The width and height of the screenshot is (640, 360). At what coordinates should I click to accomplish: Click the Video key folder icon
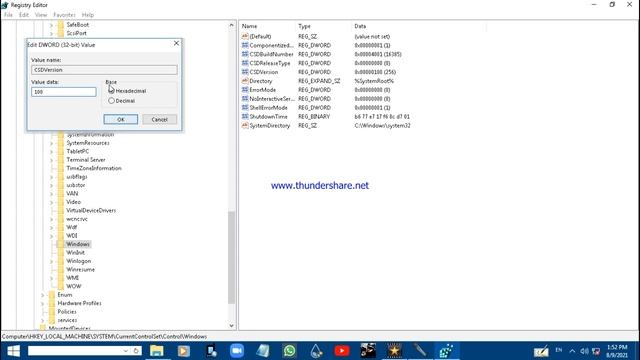point(60,202)
